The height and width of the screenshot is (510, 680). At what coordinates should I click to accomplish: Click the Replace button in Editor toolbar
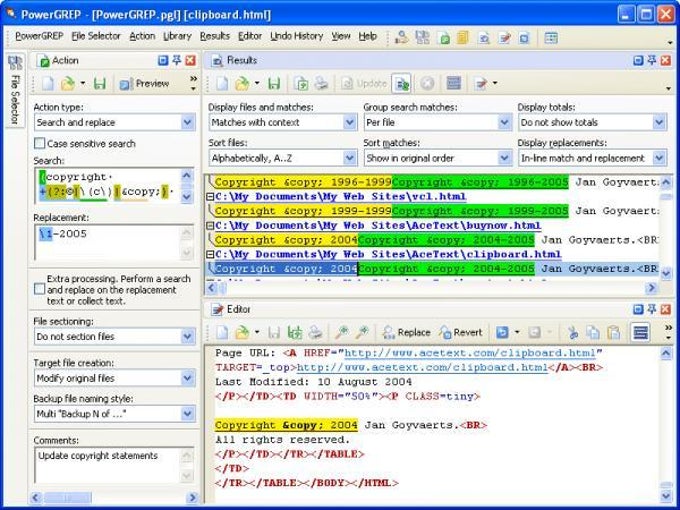click(x=406, y=333)
